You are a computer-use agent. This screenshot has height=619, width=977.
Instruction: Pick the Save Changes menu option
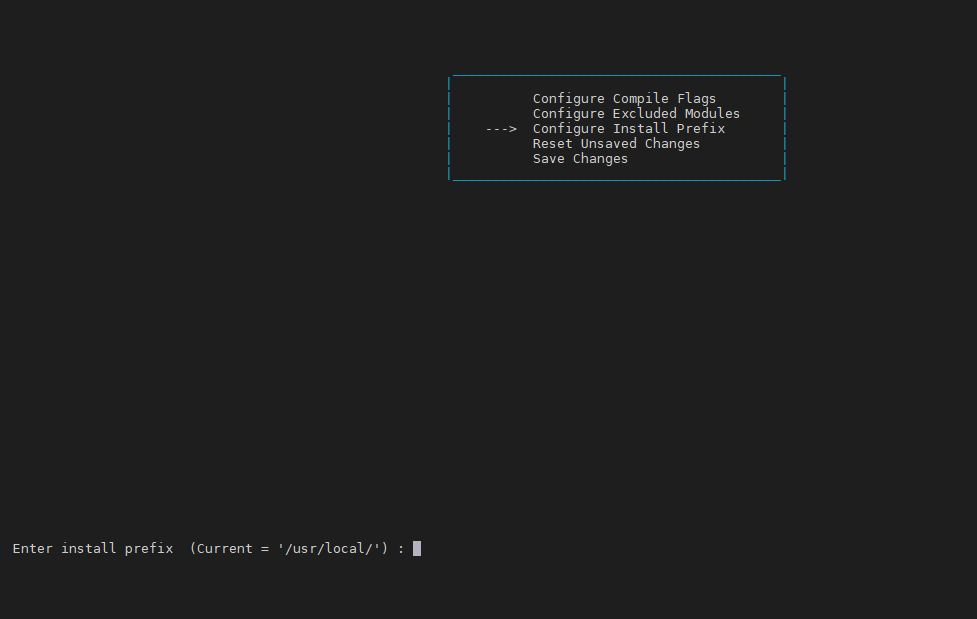pyautogui.click(x=580, y=159)
